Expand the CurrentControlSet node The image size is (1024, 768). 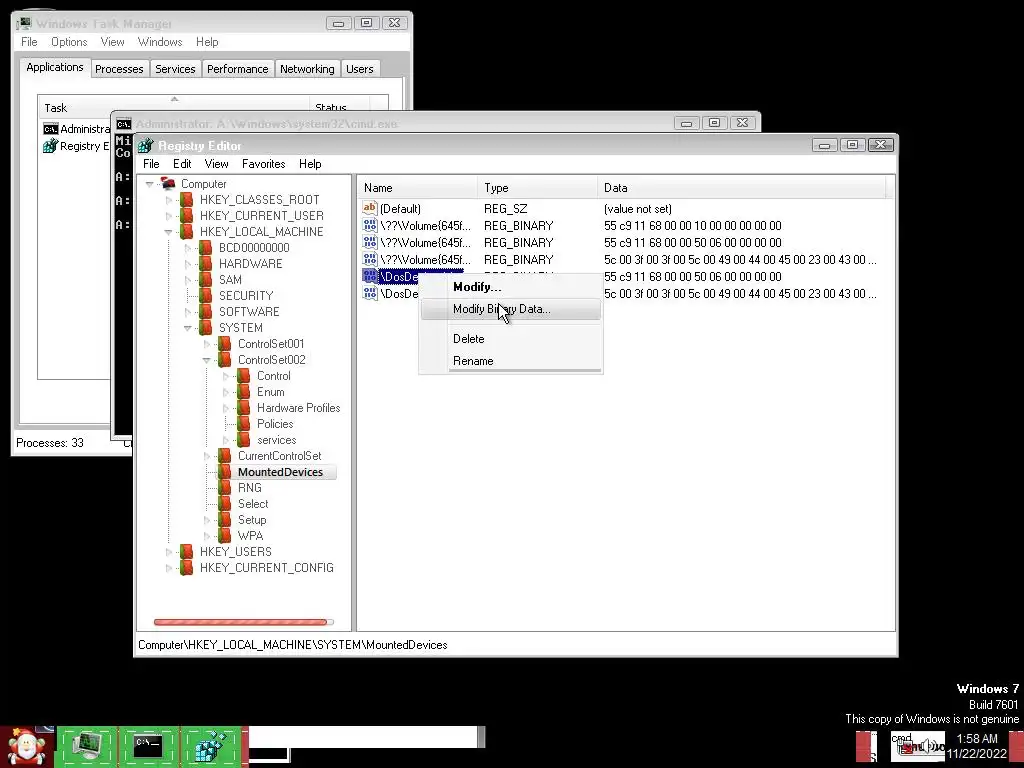click(x=206, y=456)
